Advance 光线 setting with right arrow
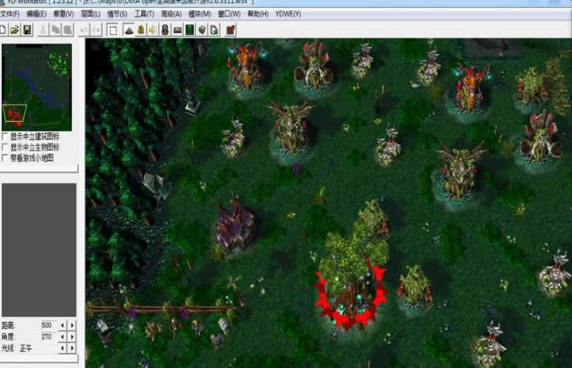 (72, 348)
